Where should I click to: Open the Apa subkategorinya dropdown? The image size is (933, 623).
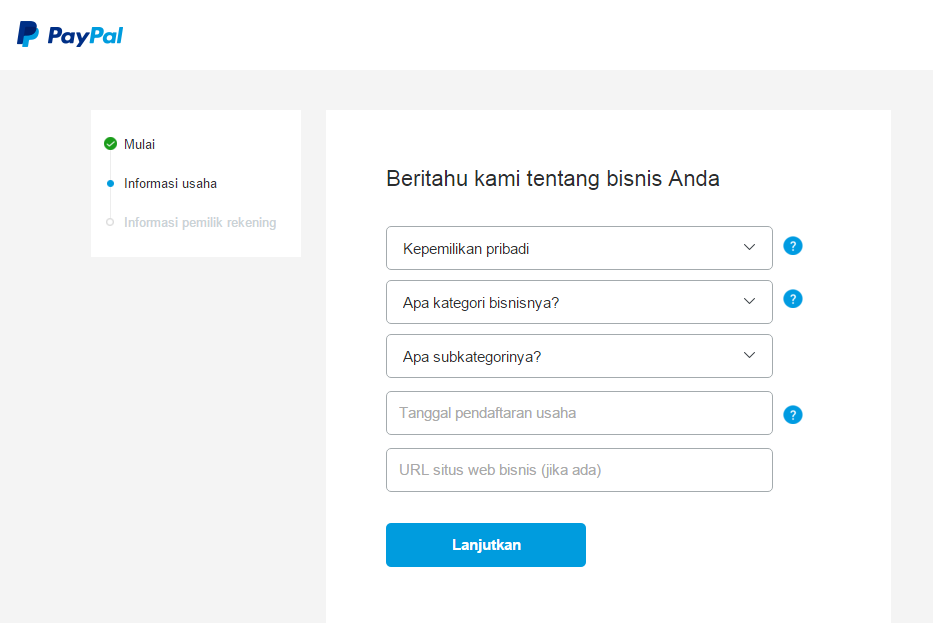click(579, 356)
